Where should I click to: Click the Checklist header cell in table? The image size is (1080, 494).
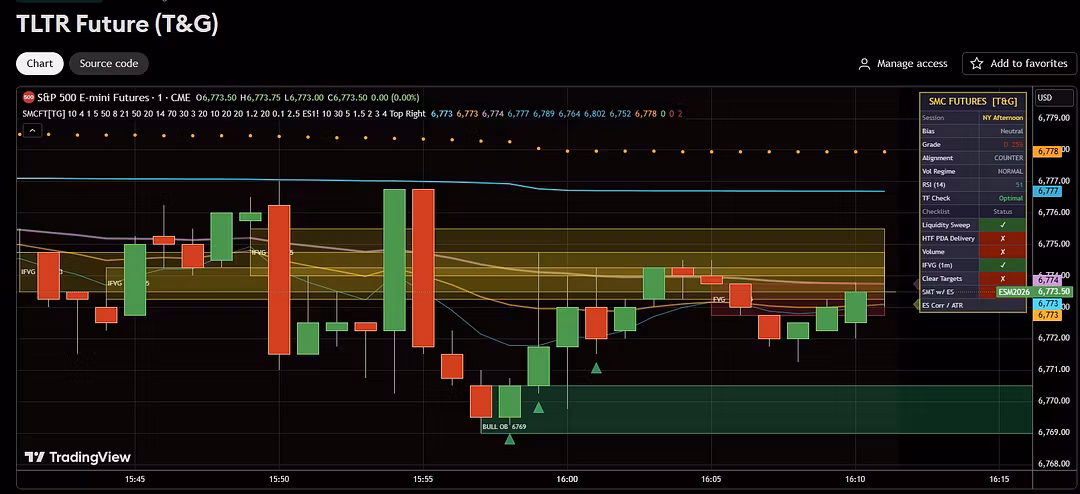point(935,212)
